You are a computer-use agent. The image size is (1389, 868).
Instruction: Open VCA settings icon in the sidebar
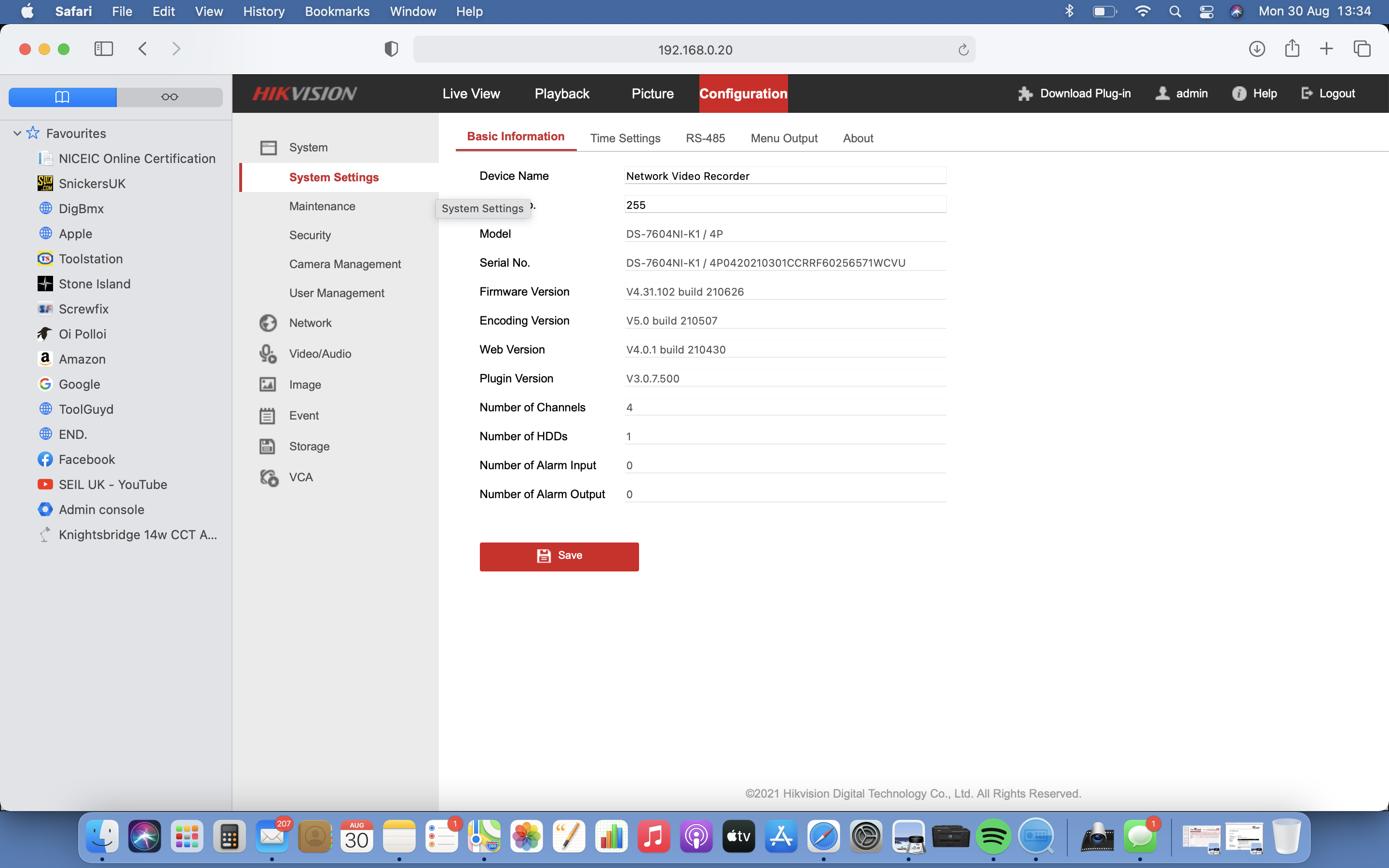tap(268, 477)
